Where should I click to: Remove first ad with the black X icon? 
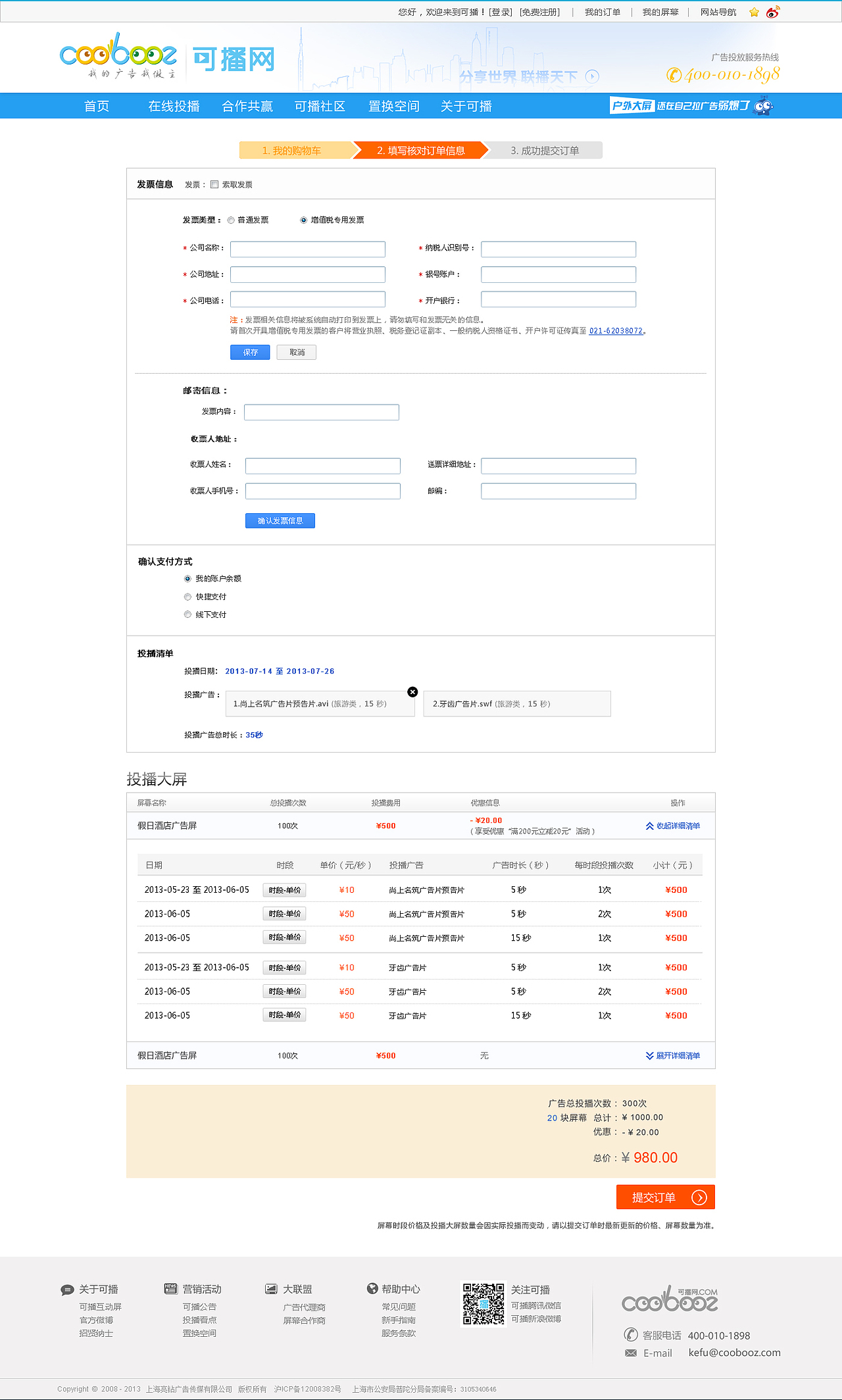point(412,692)
